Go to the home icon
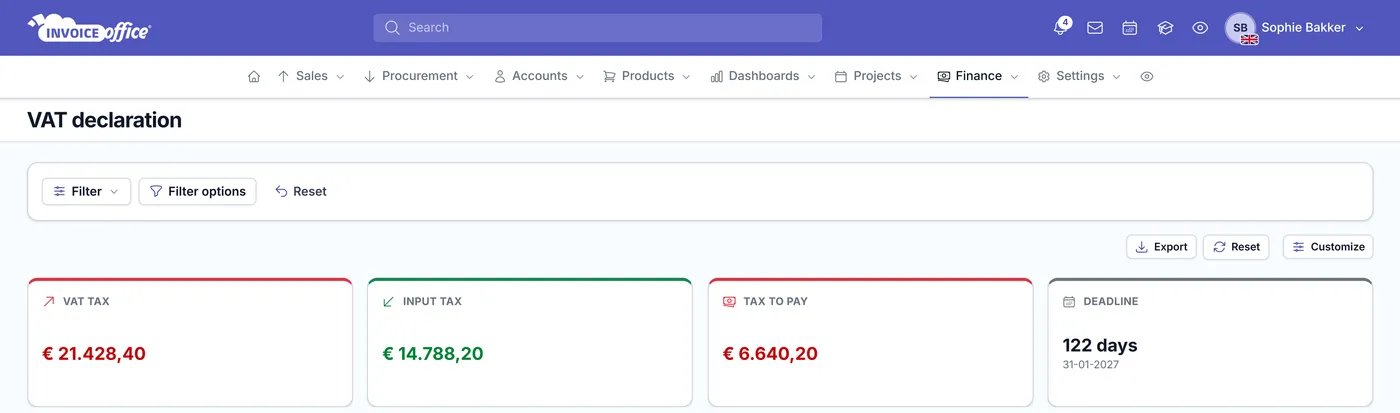The width and height of the screenshot is (1400, 413). 254,76
